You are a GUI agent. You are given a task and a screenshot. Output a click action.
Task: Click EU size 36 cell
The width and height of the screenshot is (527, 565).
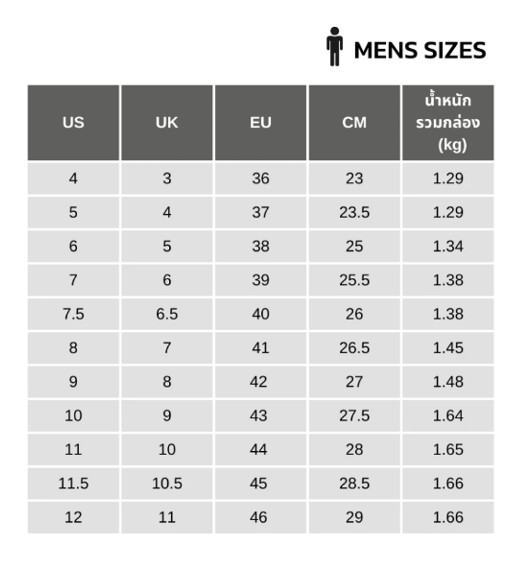click(x=260, y=178)
